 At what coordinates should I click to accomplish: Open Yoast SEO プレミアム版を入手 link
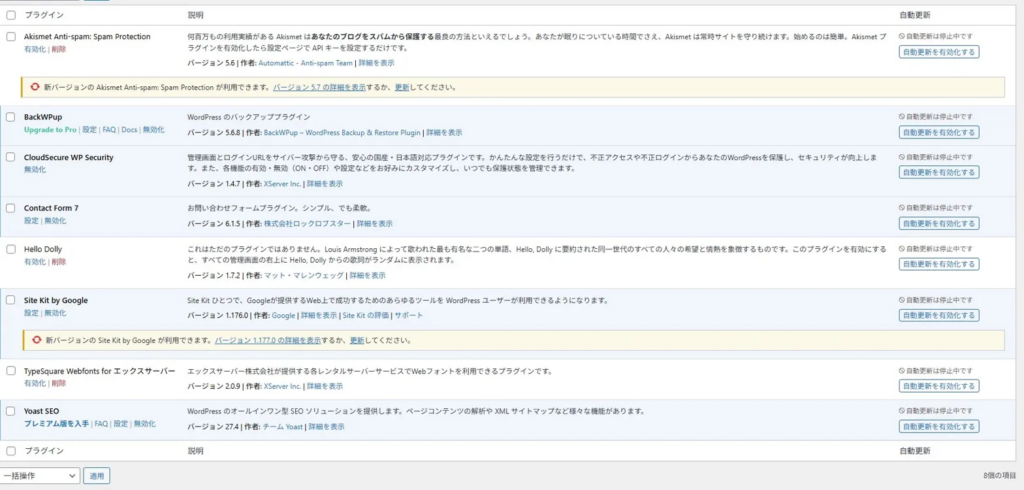click(x=57, y=424)
